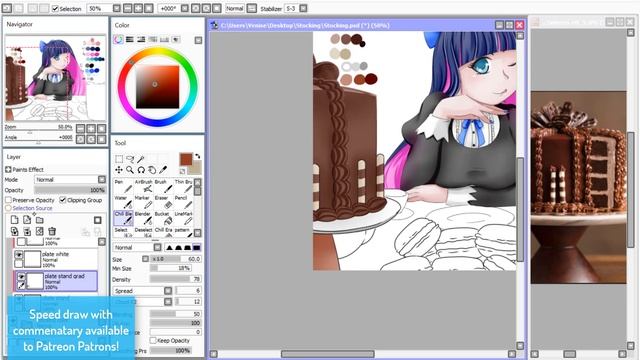
Task: Click the Select pen tool button
Action: [x=123, y=232]
